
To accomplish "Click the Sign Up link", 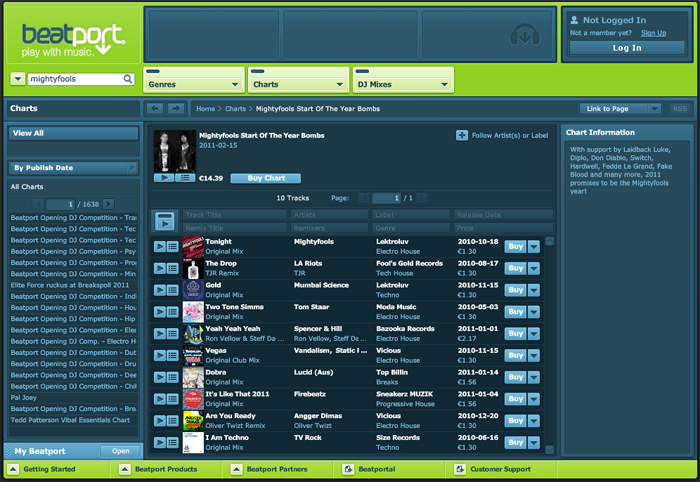I will [653, 33].
